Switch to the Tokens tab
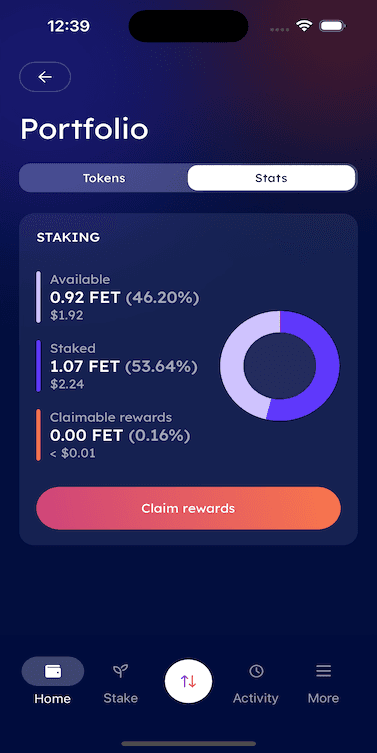This screenshot has width=377, height=753. pyautogui.click(x=104, y=178)
